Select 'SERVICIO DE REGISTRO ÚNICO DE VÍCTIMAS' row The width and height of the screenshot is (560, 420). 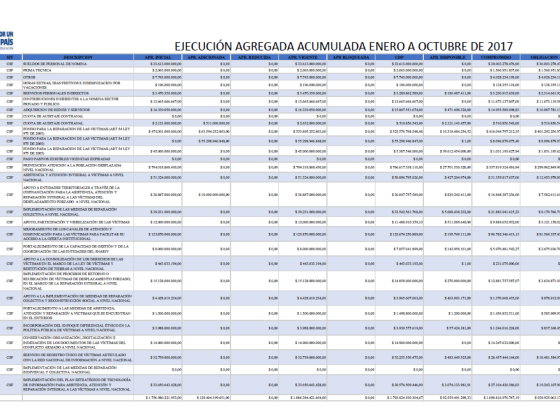click(280, 357)
